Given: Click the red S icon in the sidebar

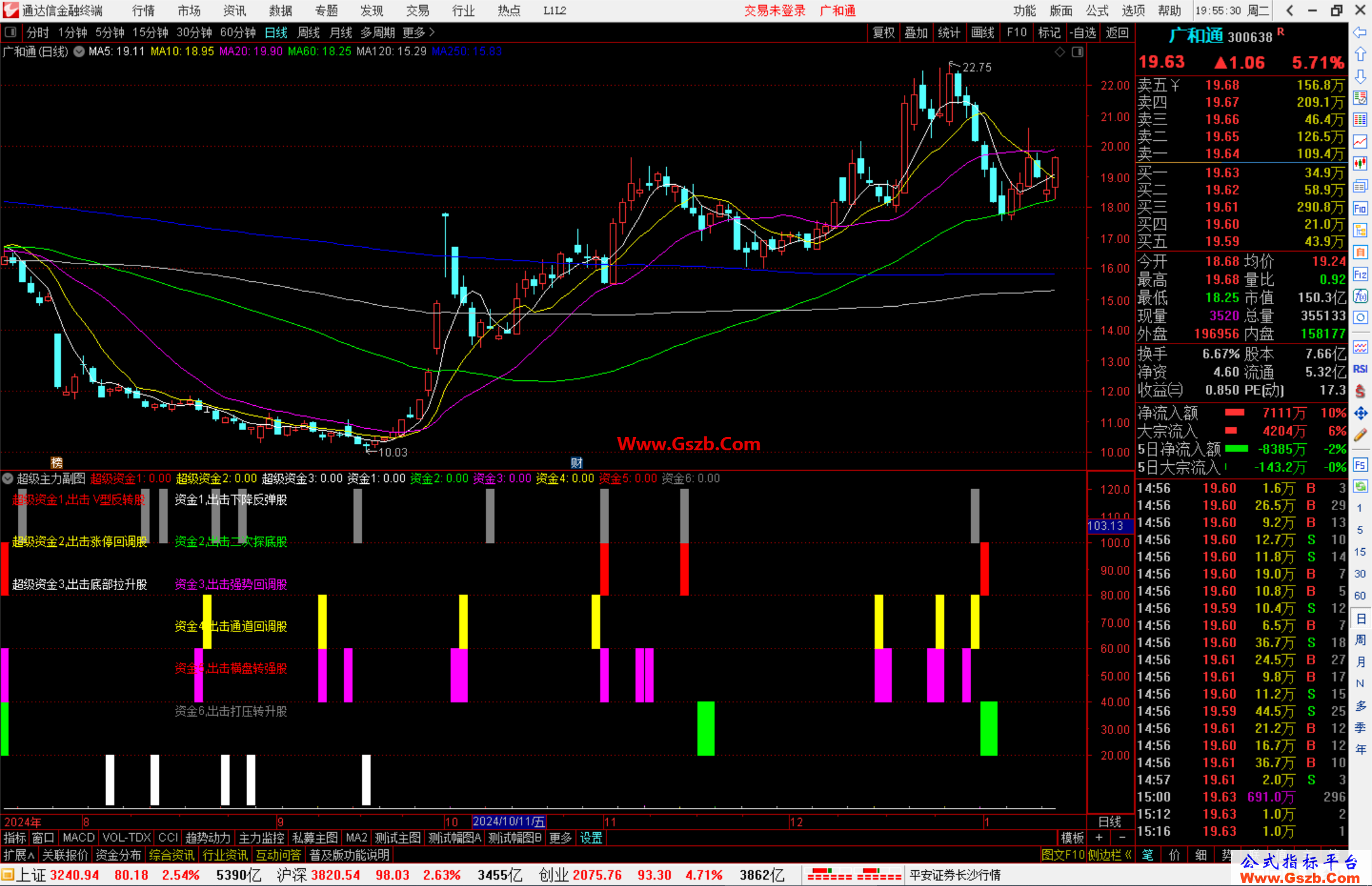Looking at the screenshot, I should pyautogui.click(x=1360, y=391).
